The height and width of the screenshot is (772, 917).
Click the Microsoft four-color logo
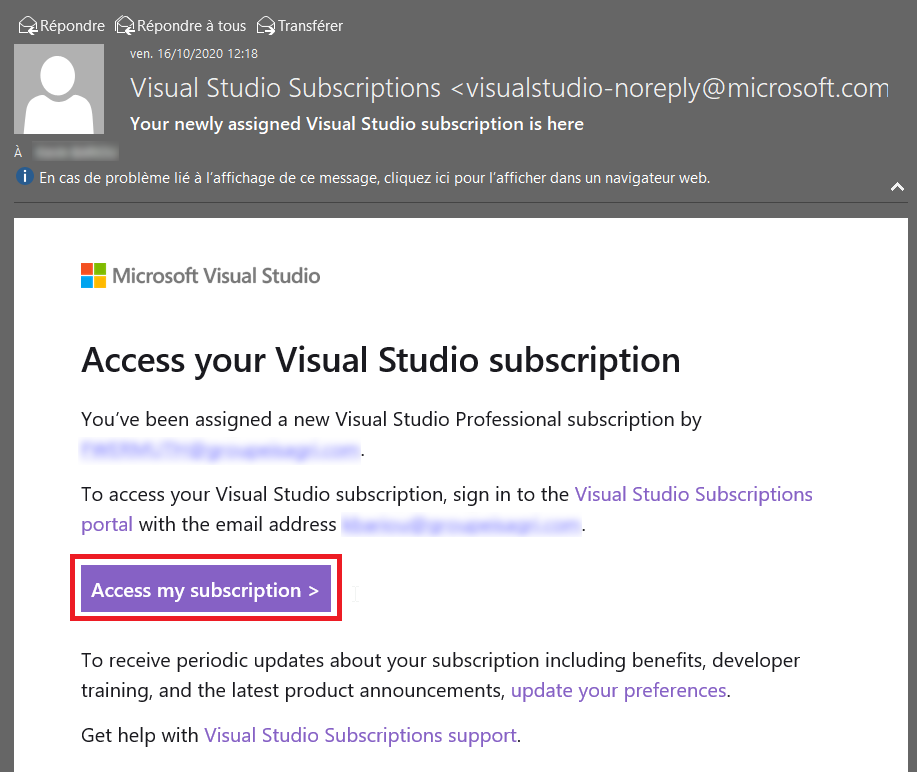[94, 275]
